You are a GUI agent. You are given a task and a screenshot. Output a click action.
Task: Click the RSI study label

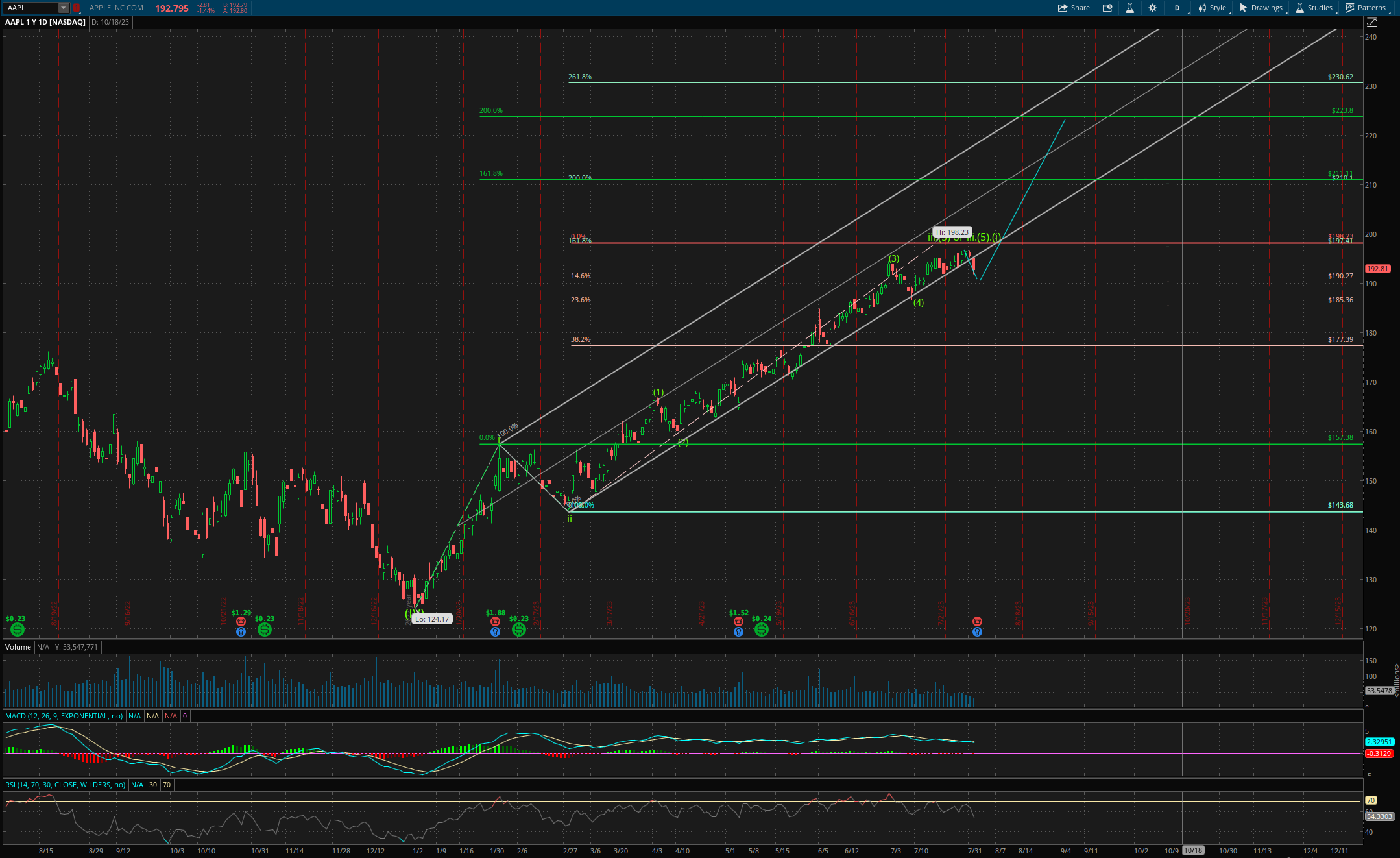pos(66,785)
